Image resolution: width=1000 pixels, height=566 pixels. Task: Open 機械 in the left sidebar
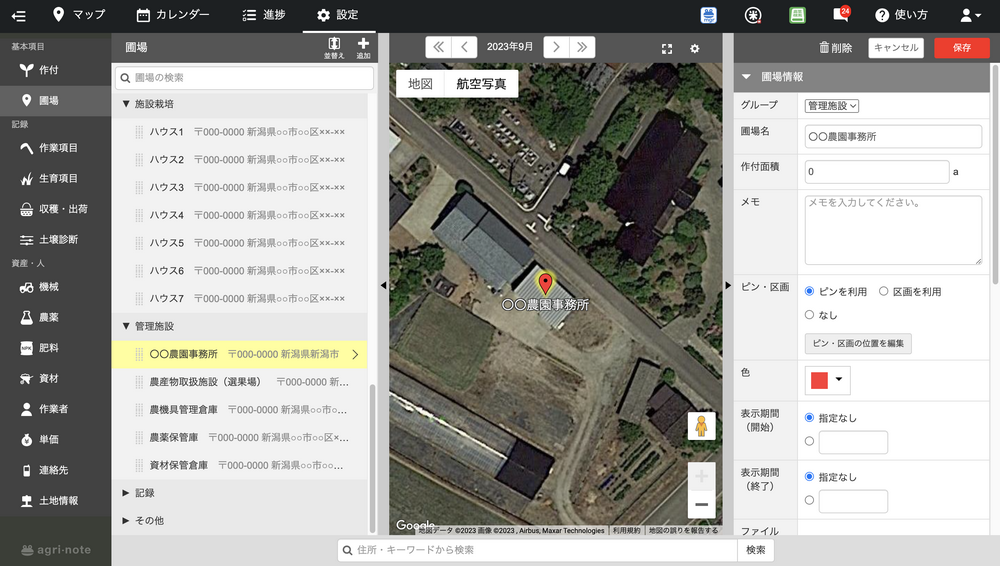click(x=48, y=287)
